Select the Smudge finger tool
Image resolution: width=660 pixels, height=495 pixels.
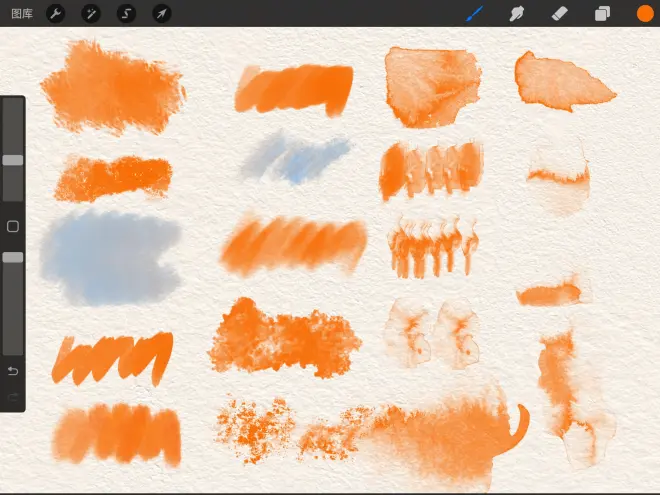pyautogui.click(x=517, y=14)
